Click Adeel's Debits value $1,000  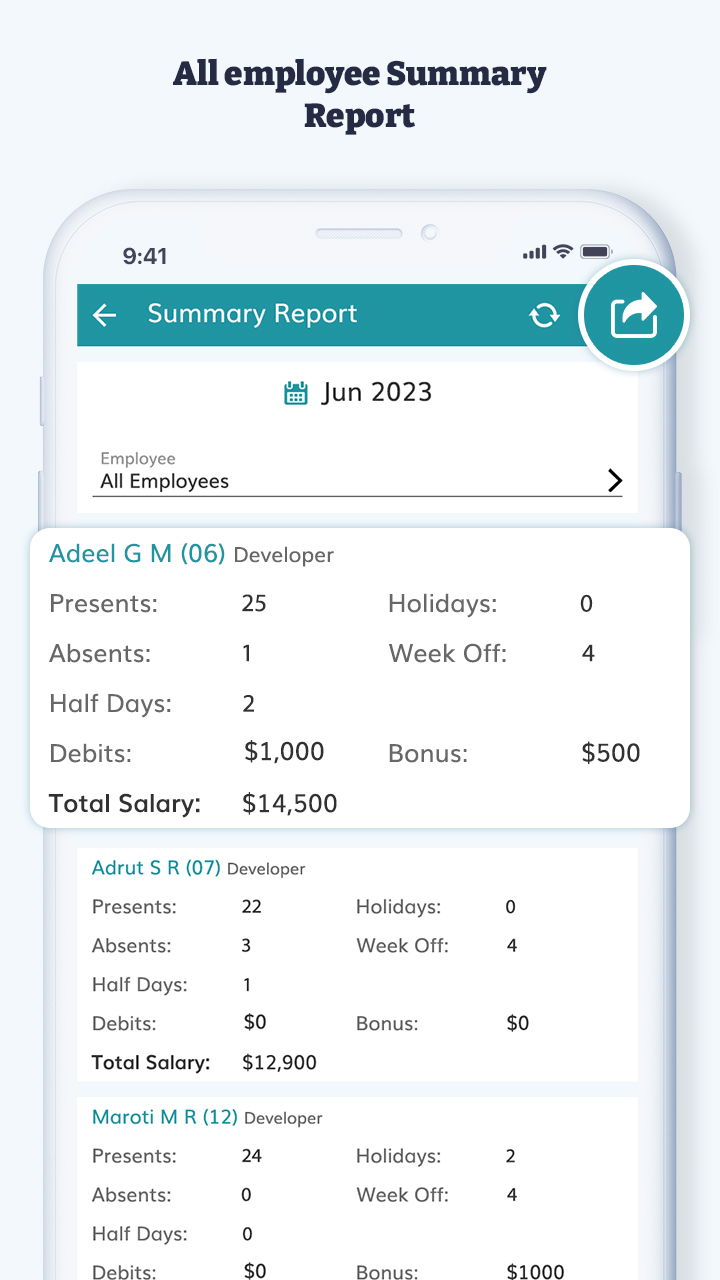tap(284, 752)
